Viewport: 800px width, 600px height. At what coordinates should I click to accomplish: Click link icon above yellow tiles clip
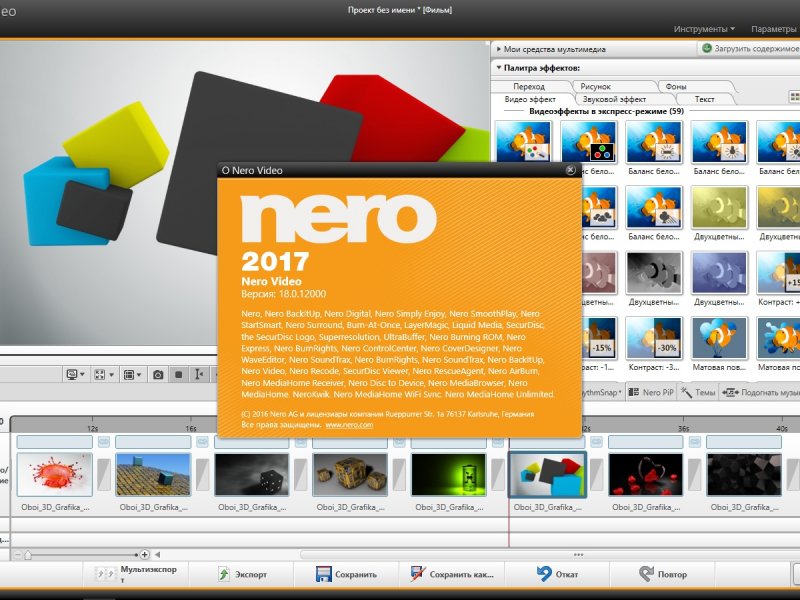click(x=202, y=441)
